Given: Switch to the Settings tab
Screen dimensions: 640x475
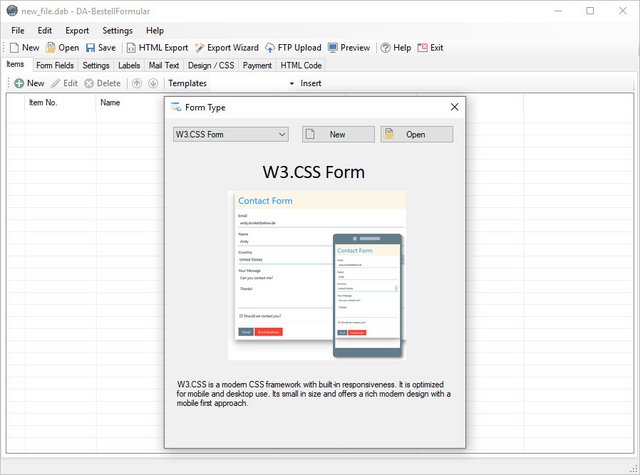Looking at the screenshot, I should [x=96, y=65].
